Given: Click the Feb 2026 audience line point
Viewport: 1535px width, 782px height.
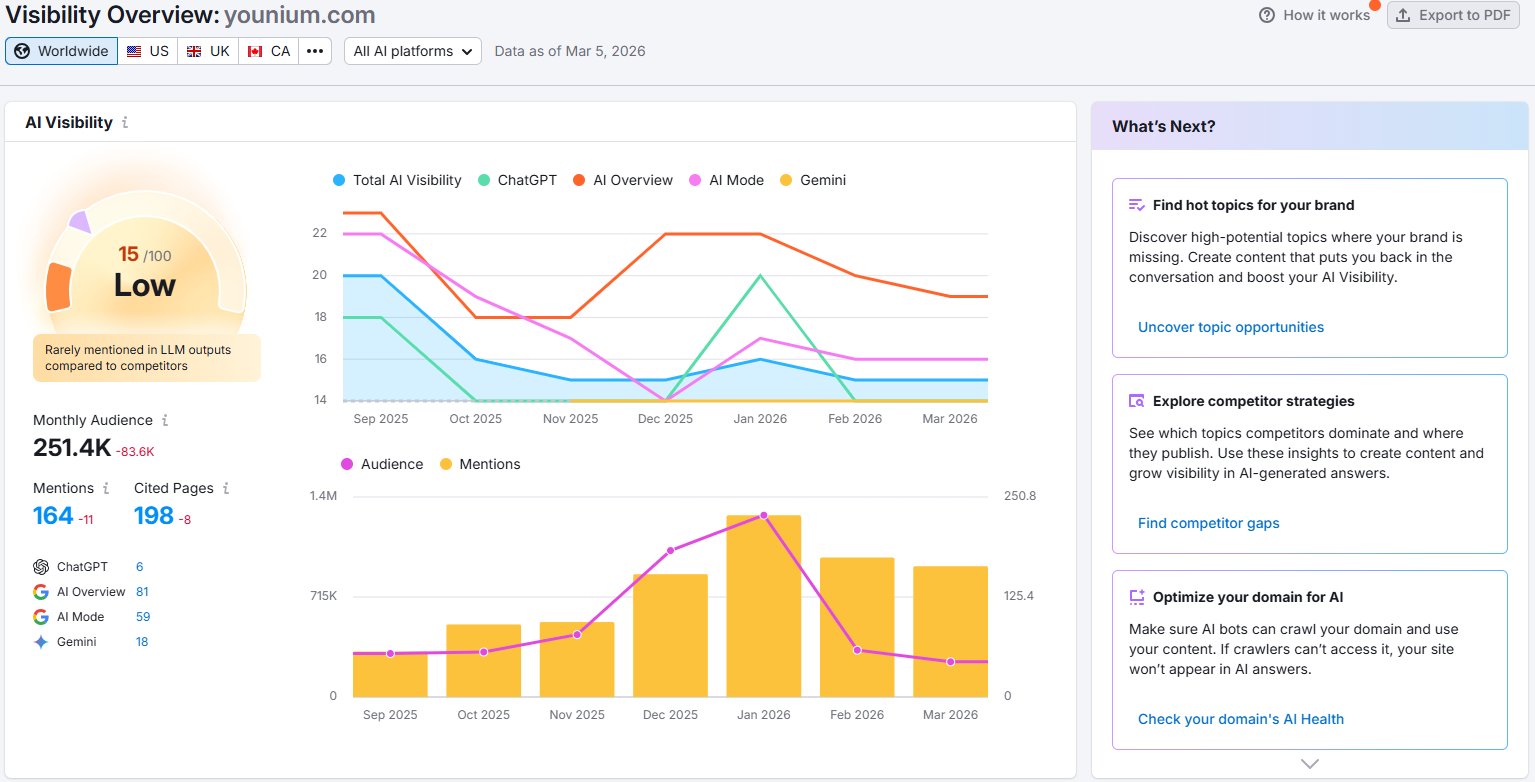Looking at the screenshot, I should coord(857,651).
